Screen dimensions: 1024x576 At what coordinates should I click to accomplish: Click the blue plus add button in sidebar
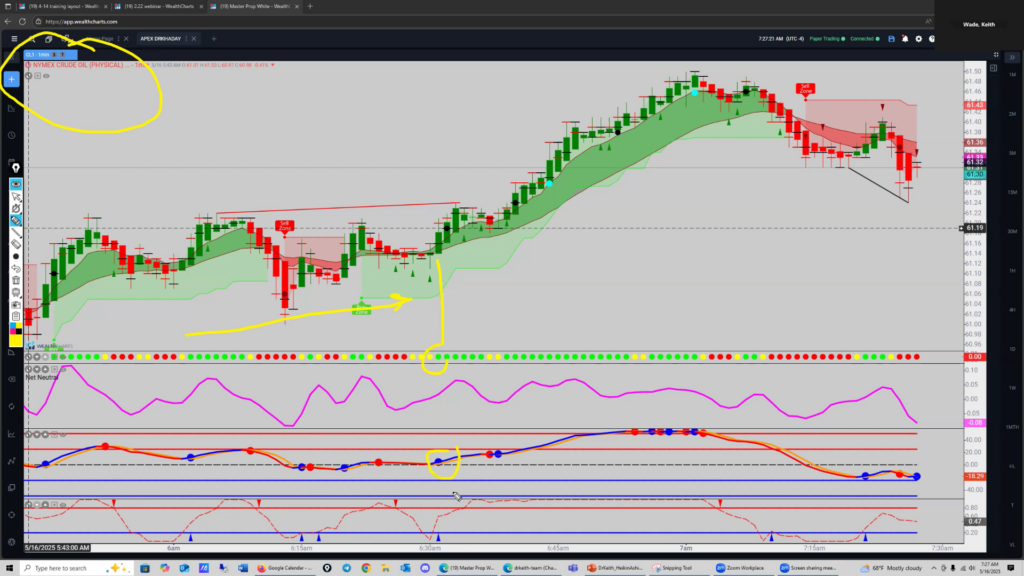(x=12, y=79)
